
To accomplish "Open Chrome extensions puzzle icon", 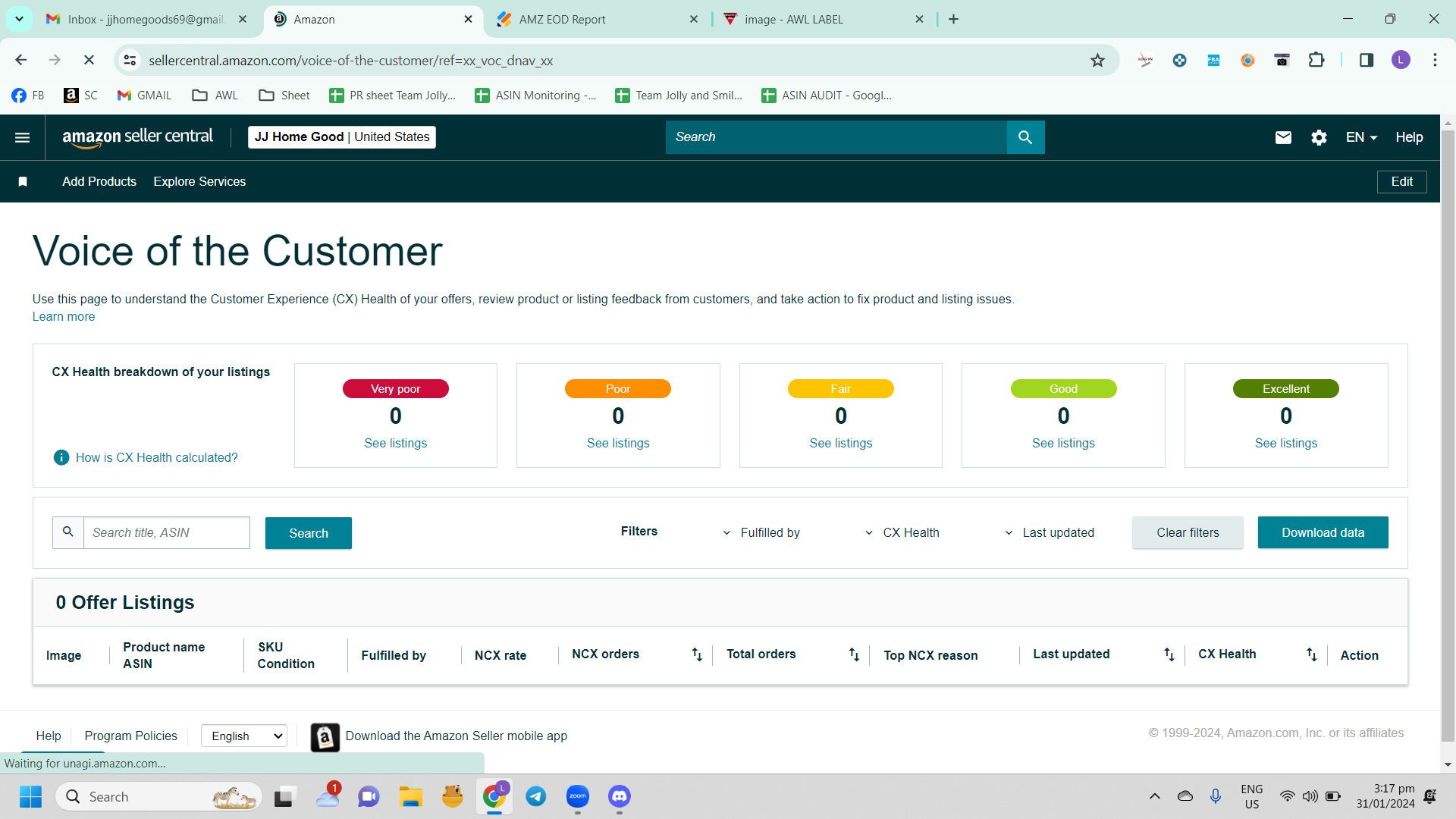I will pyautogui.click(x=1316, y=61).
